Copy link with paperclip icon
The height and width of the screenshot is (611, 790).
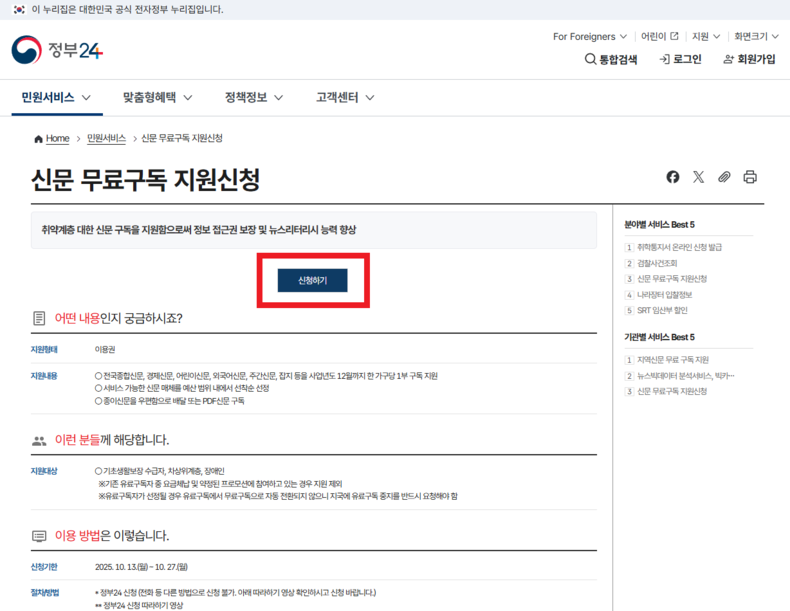[724, 177]
